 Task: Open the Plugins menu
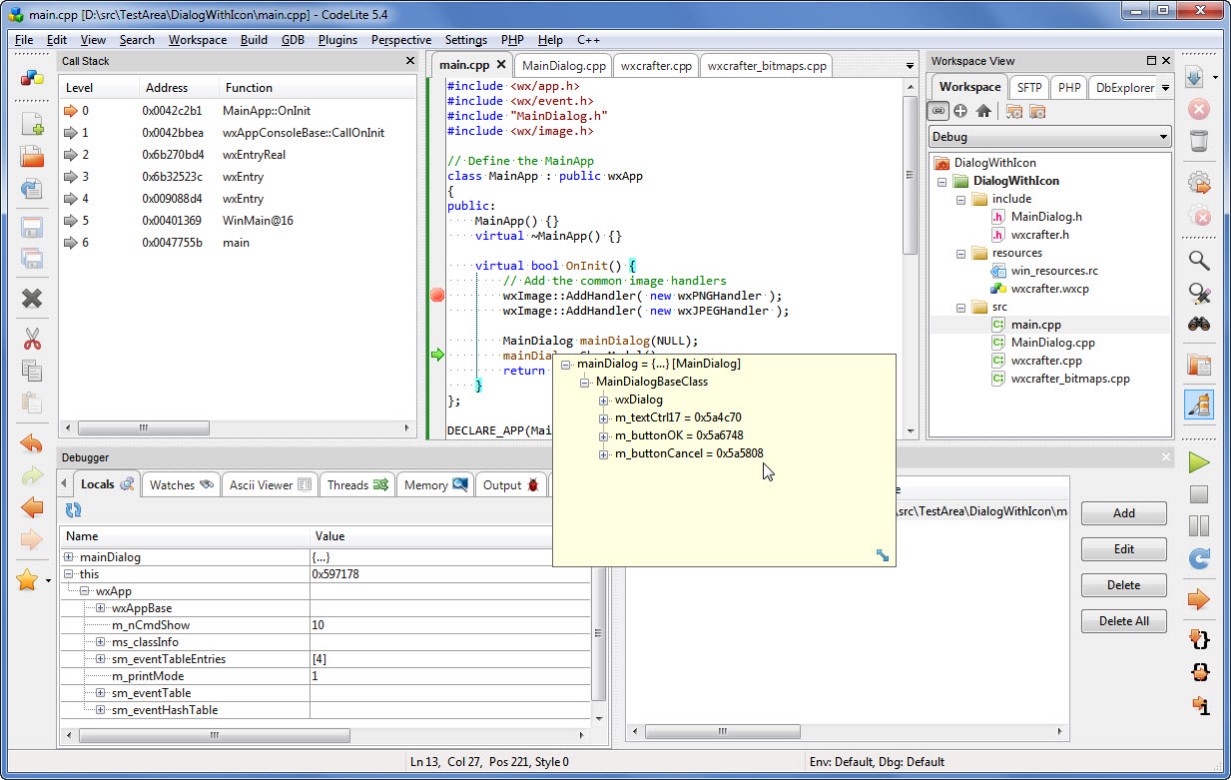[x=337, y=40]
